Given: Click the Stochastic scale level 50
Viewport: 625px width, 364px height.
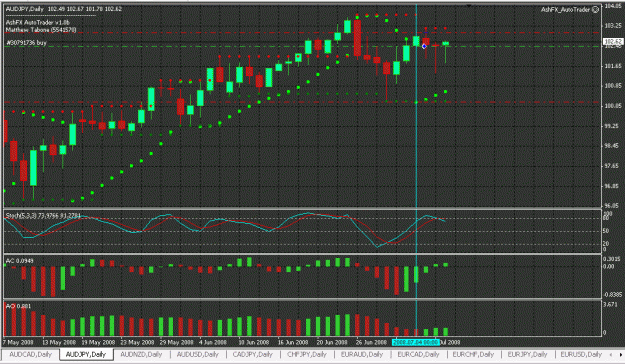Looking at the screenshot, I should [606, 231].
